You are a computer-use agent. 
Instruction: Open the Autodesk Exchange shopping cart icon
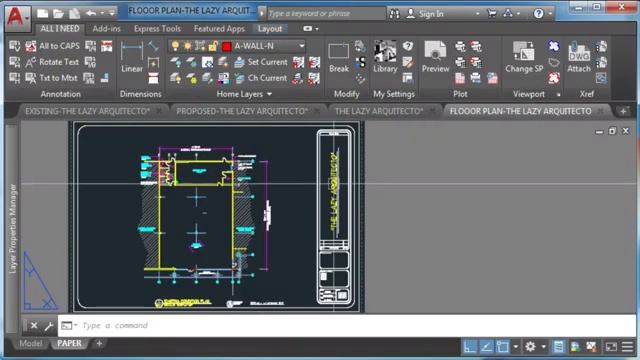(492, 13)
